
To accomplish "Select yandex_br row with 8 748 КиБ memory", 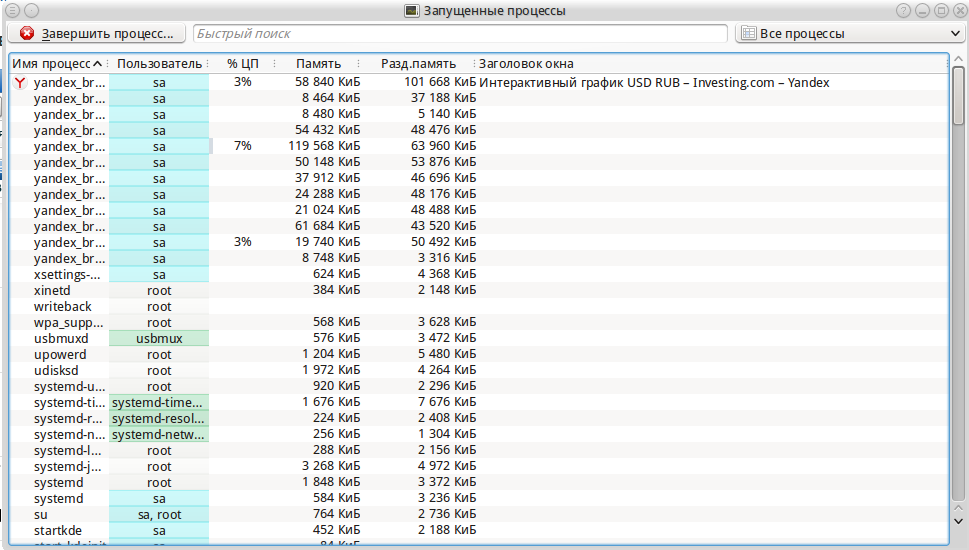I will coord(479,258).
